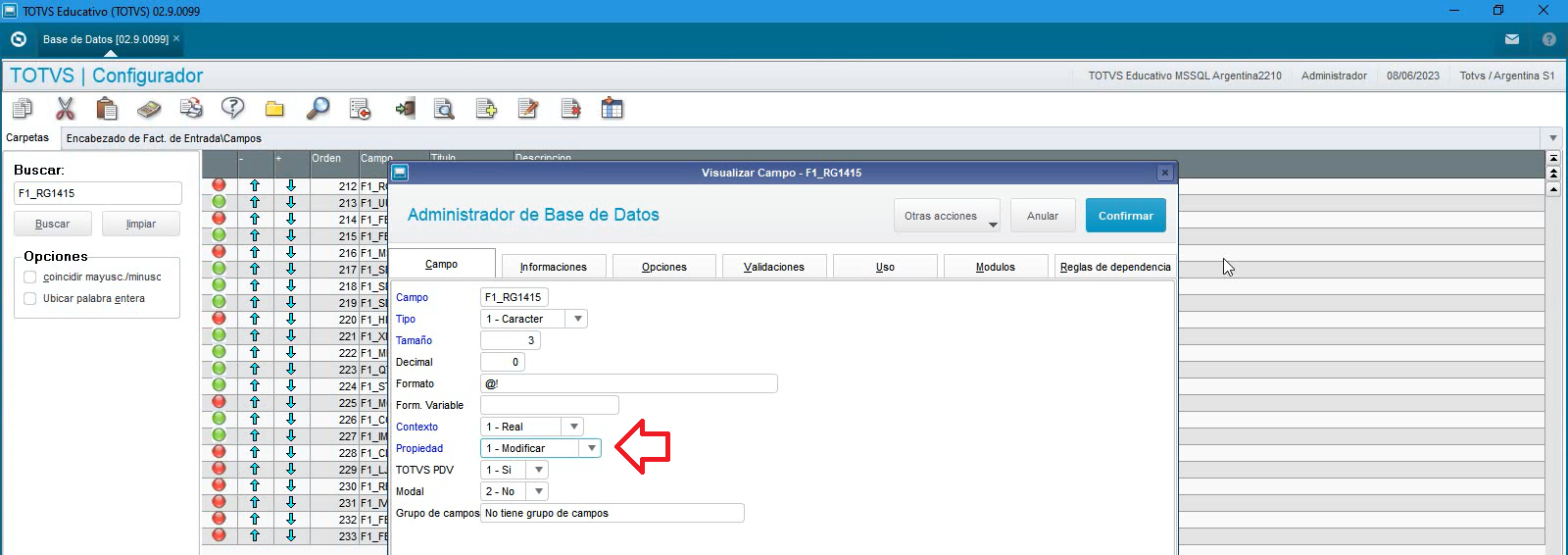The width and height of the screenshot is (1568, 555).
Task: Click the exit door icon
Action: [x=405, y=109]
